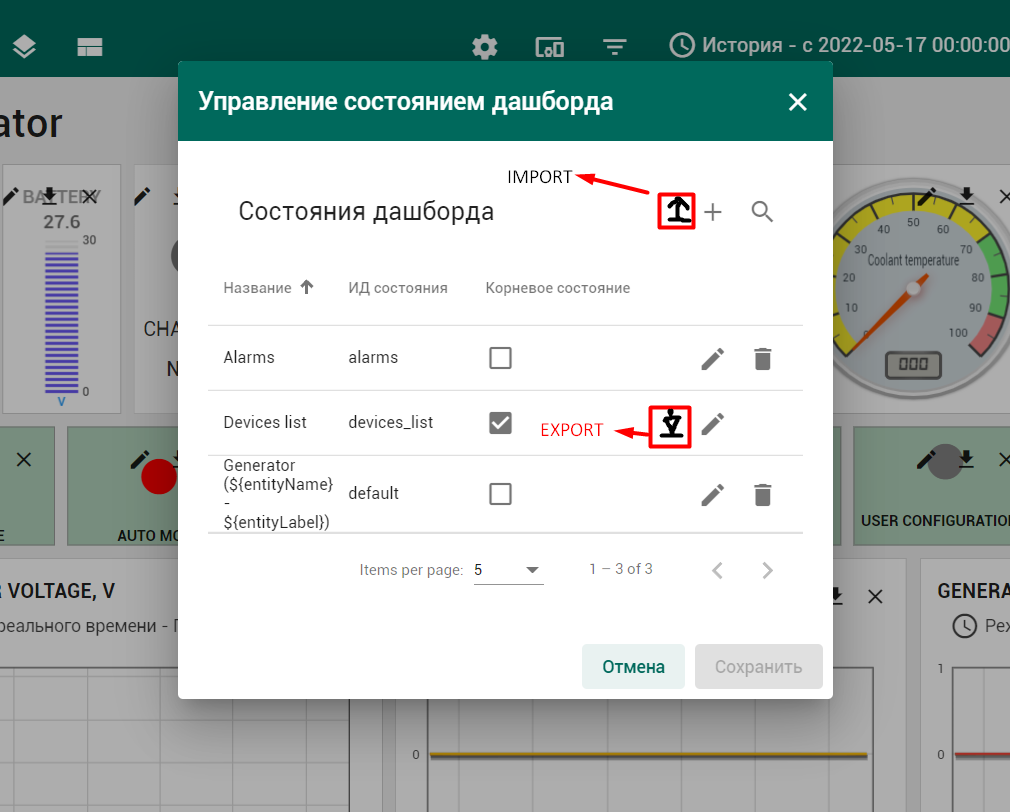Click the Отмена button

633,666
